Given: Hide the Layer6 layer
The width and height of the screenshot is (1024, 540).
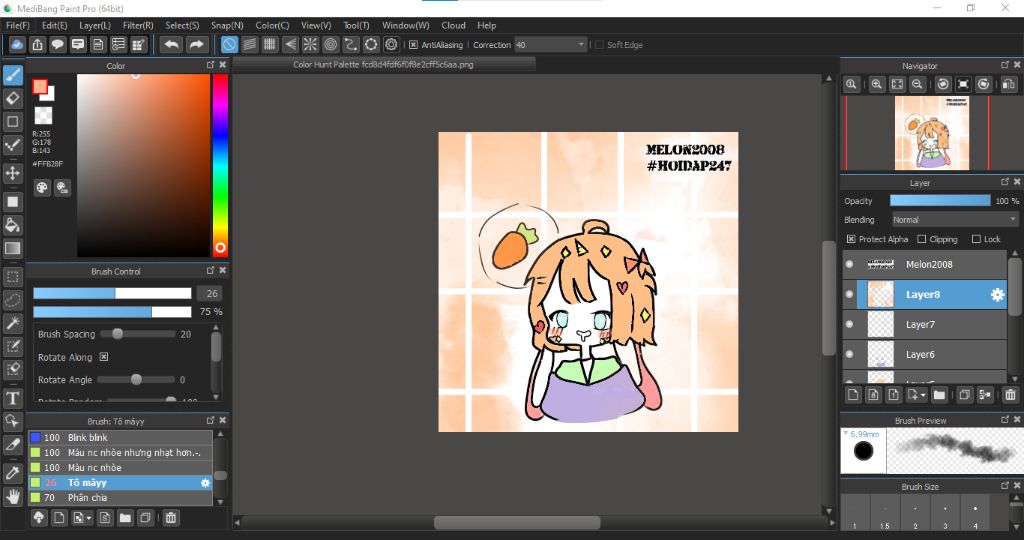Looking at the screenshot, I should (849, 355).
